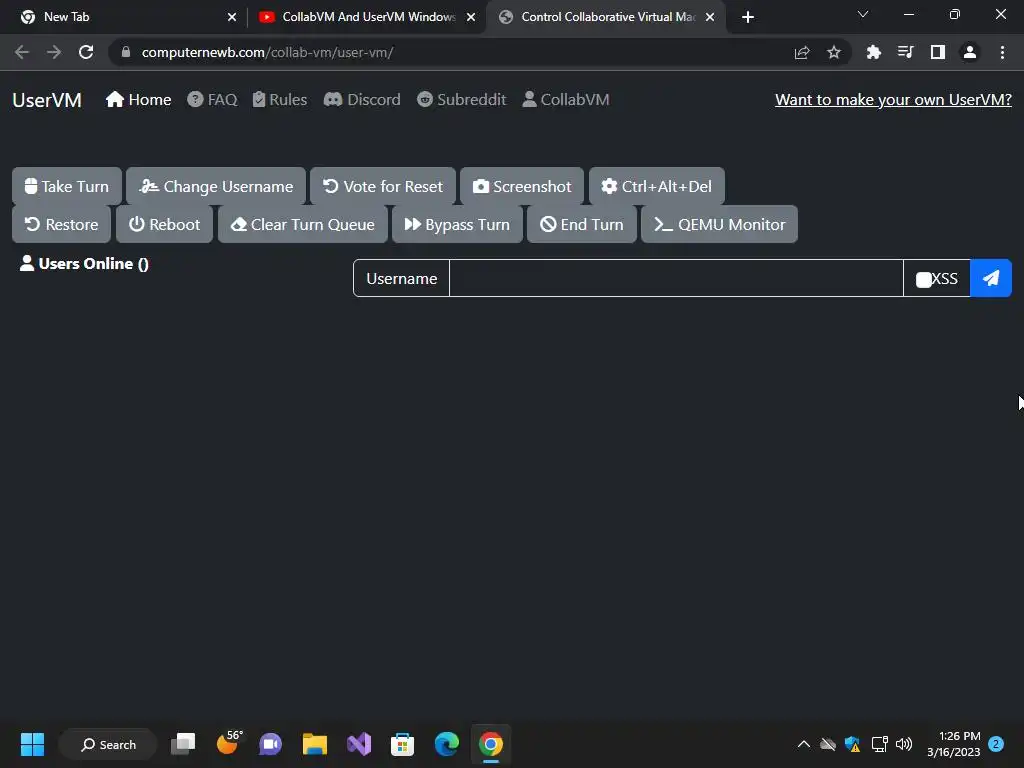
Task: Click the volume speaker icon
Action: pyautogui.click(x=904, y=744)
